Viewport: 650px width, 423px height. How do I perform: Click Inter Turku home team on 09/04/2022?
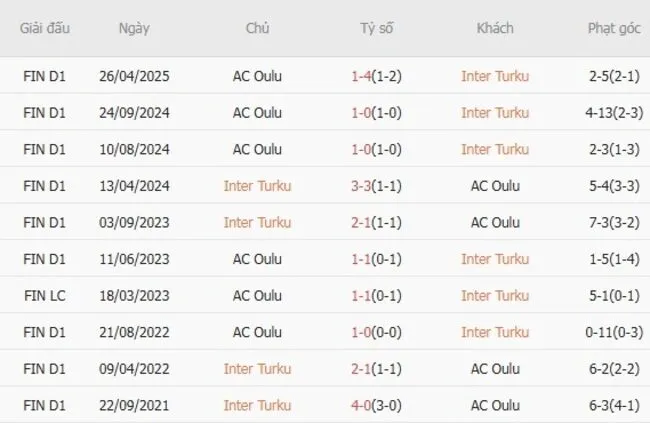[x=257, y=369]
